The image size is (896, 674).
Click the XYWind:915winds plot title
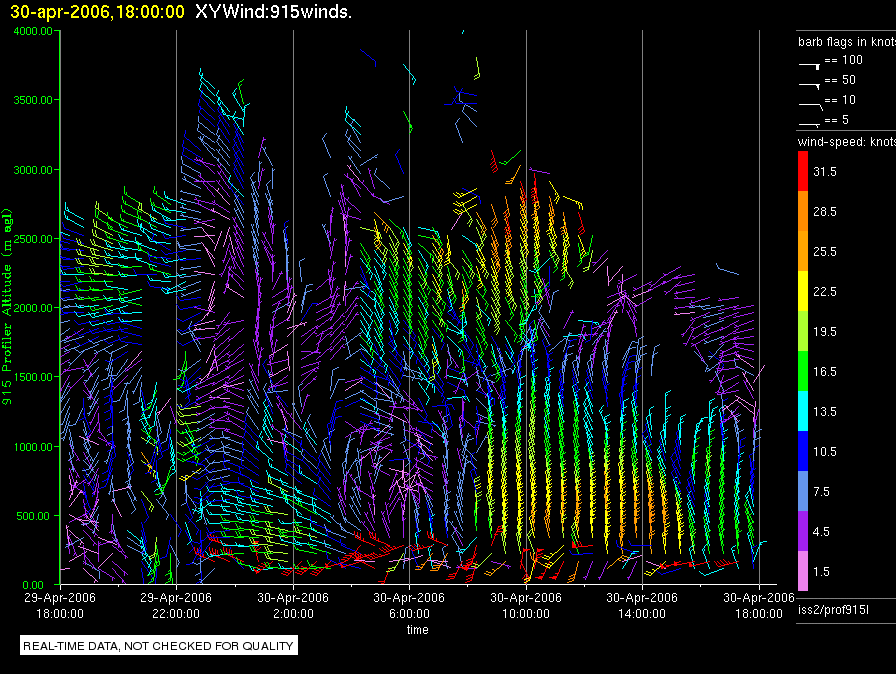point(273,12)
